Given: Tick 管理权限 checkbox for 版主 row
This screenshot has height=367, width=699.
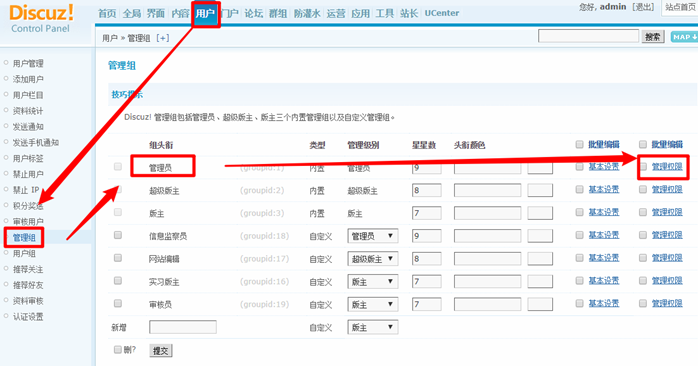Looking at the screenshot, I should tap(643, 212).
